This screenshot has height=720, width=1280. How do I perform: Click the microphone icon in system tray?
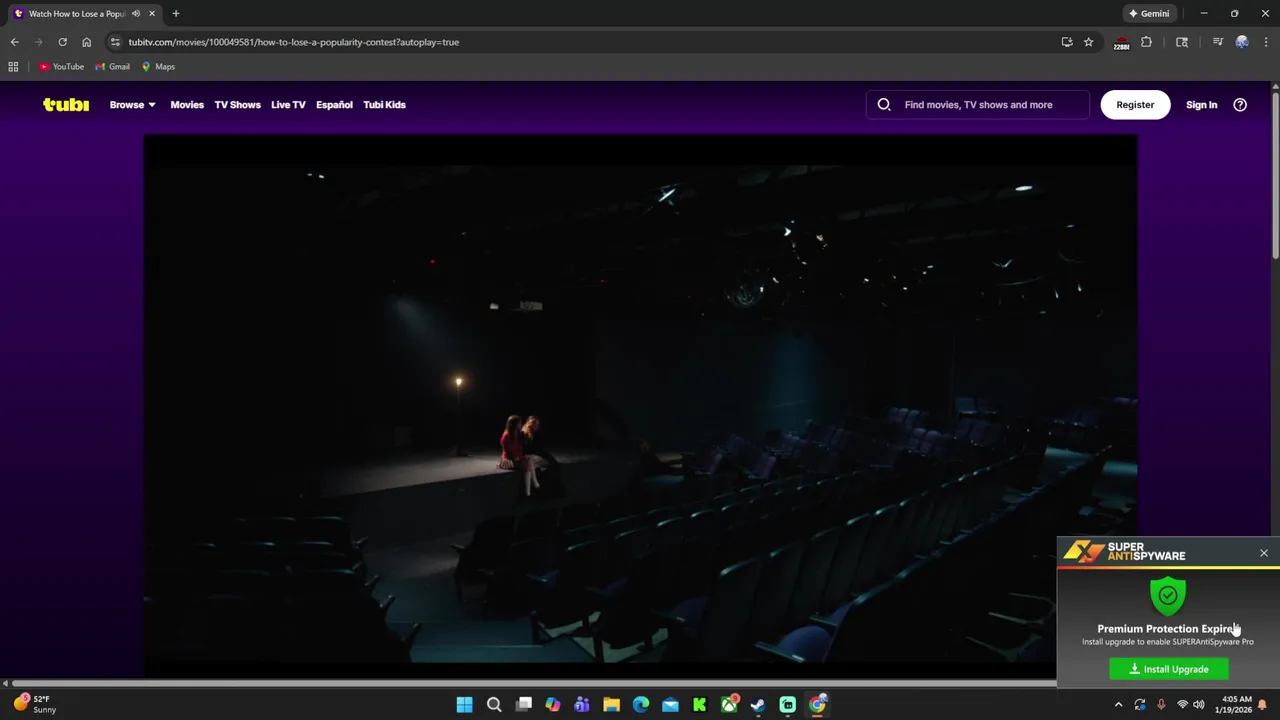click(1161, 705)
